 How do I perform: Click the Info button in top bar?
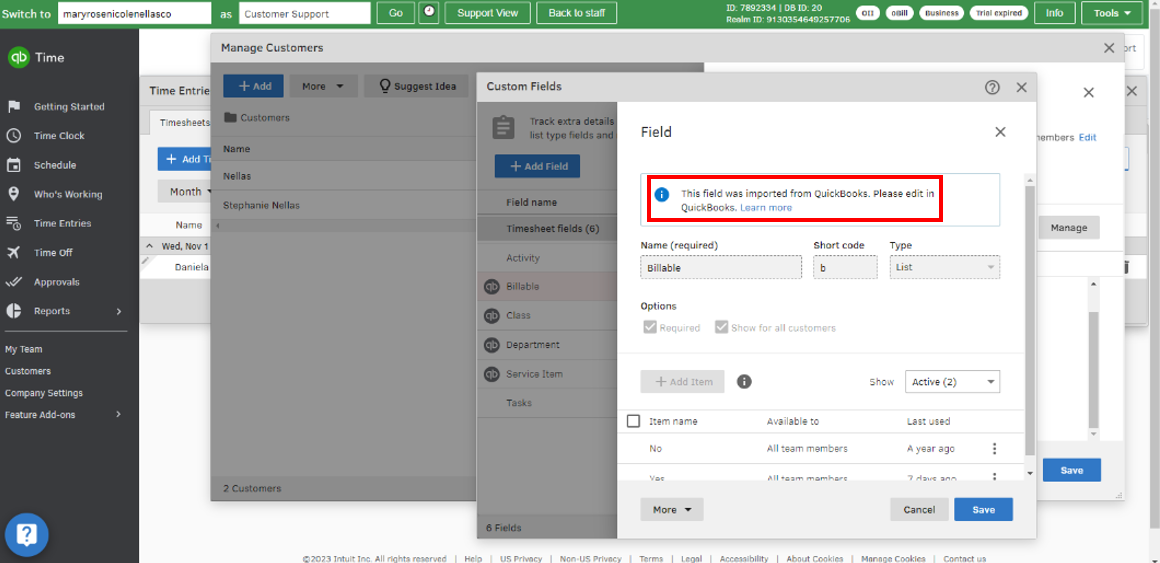click(1054, 13)
